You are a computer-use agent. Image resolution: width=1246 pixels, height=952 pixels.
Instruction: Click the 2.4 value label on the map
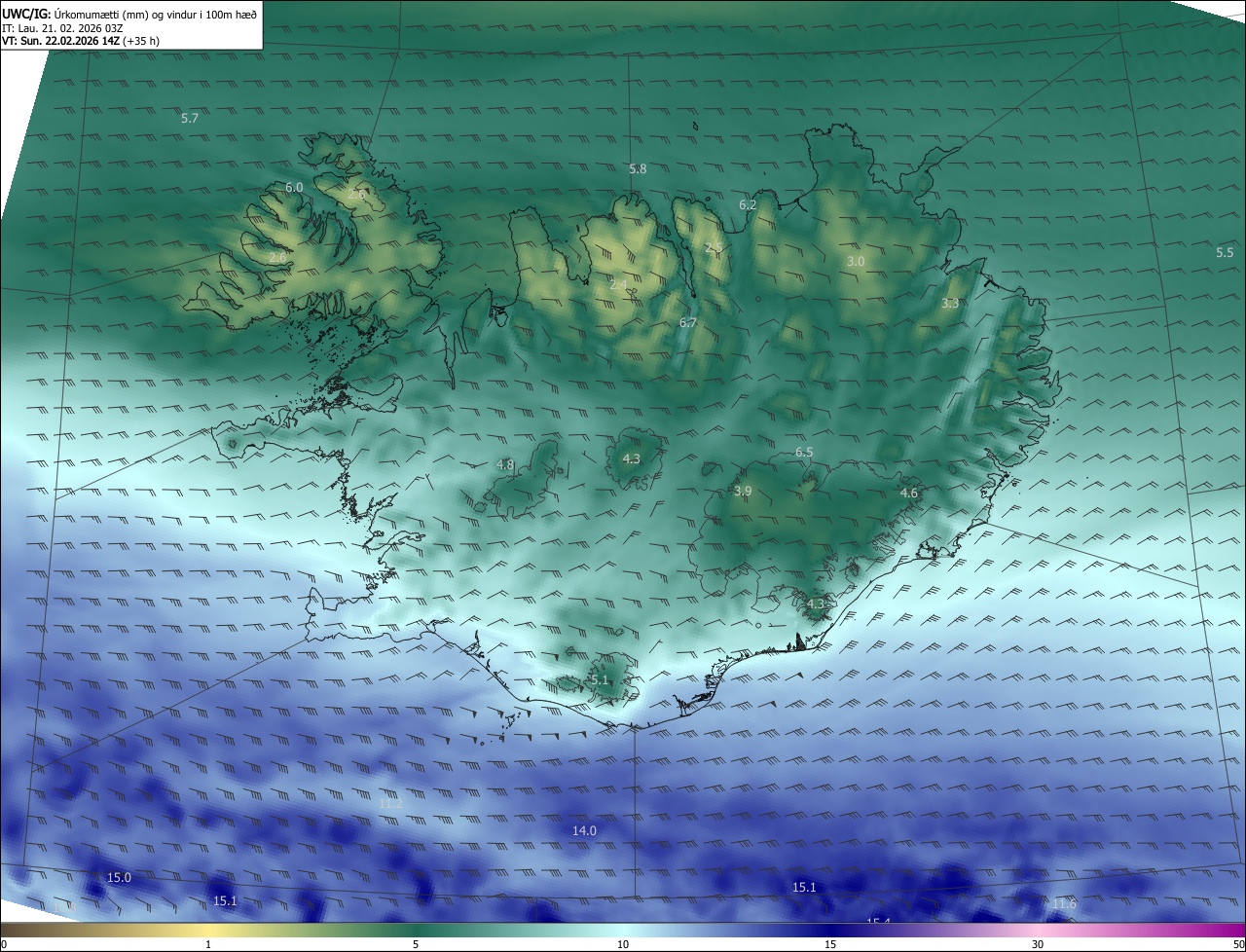coord(618,285)
